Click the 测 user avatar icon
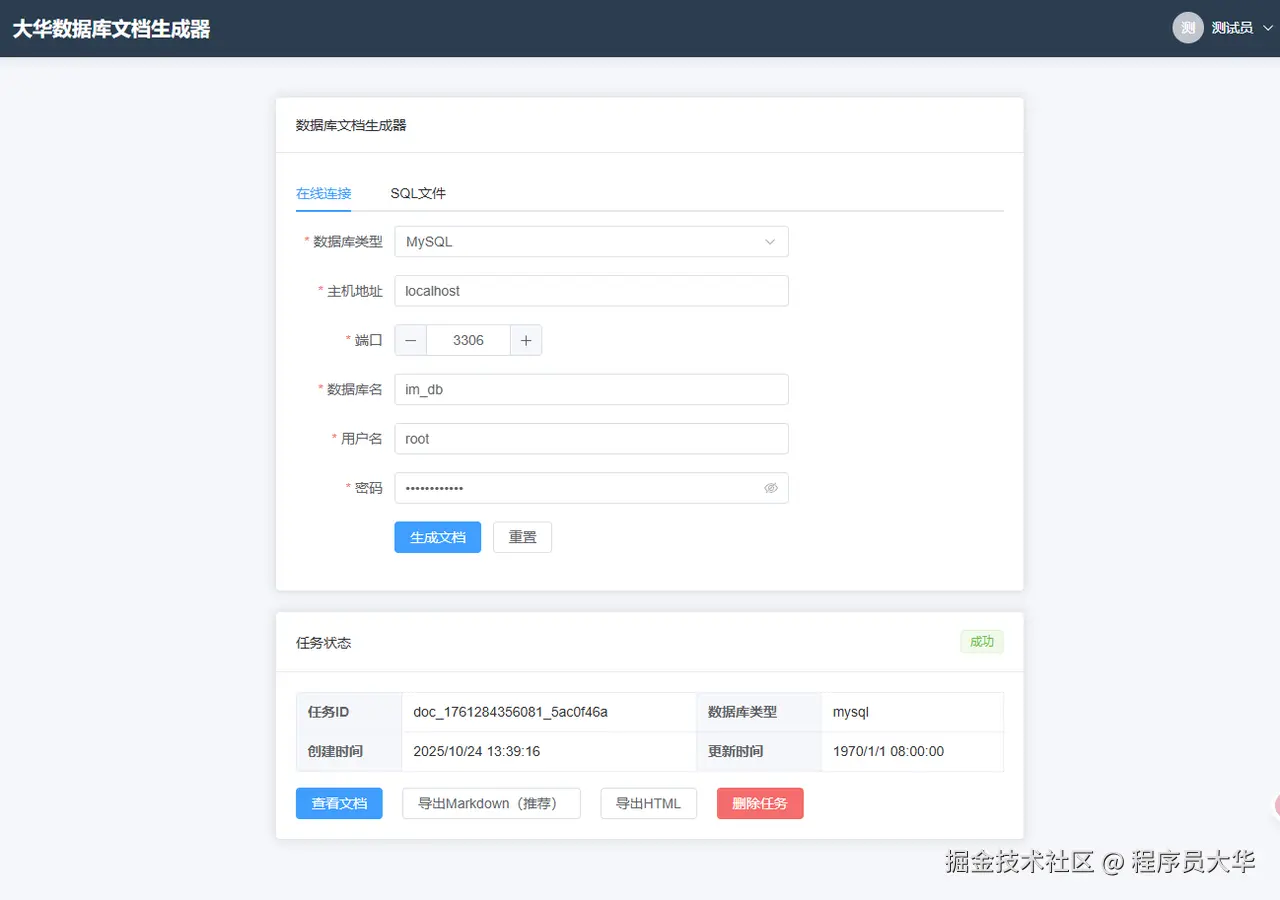Viewport: 1280px width, 900px height. coord(1186,27)
